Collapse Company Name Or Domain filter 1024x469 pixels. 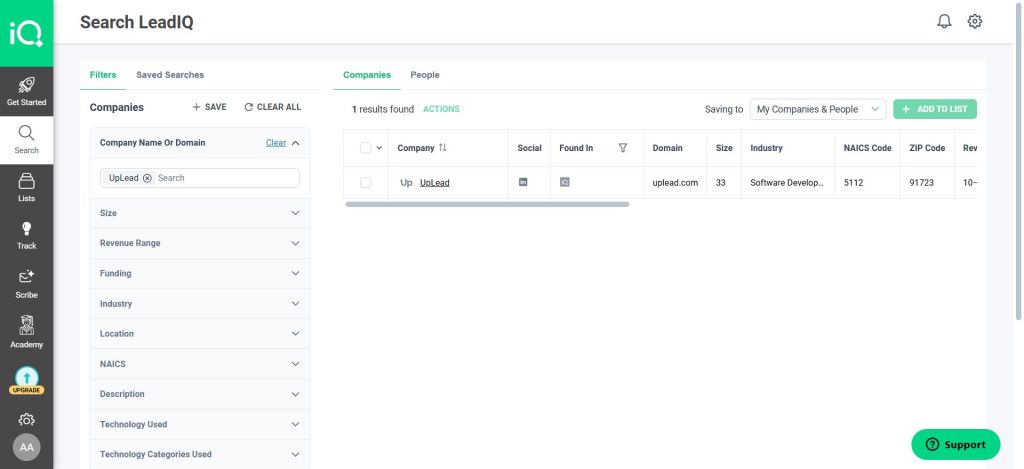(x=296, y=143)
